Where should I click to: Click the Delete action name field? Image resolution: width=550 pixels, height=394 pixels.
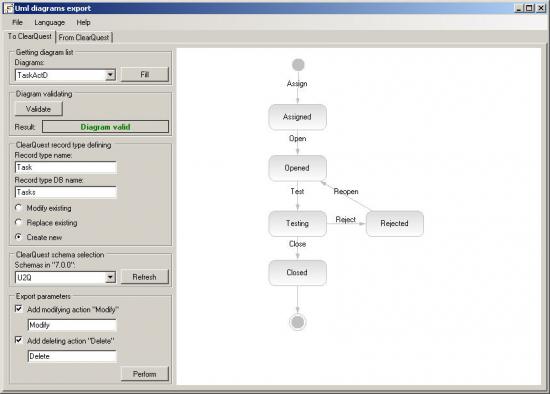[x=72, y=356]
